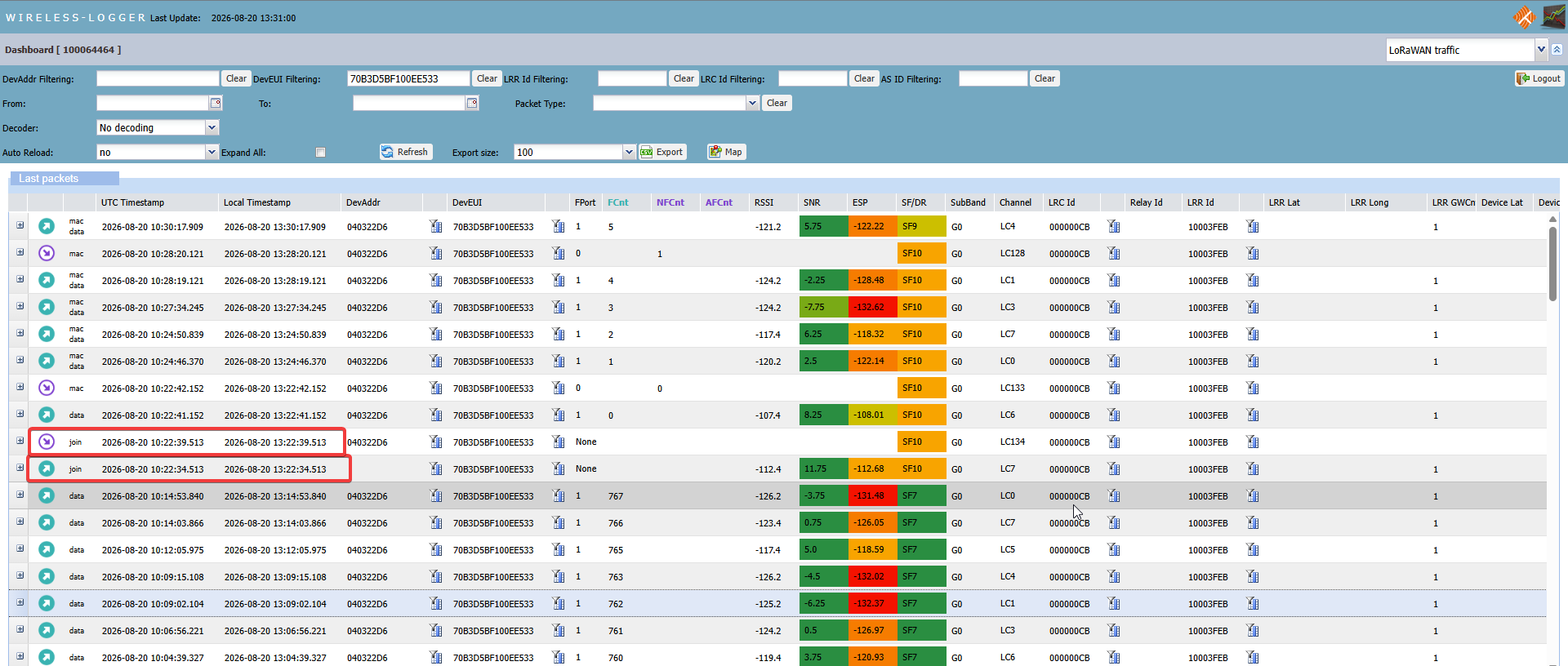1568x666 pixels.
Task: Open the Auto Reload dropdown
Action: pyautogui.click(x=158, y=152)
